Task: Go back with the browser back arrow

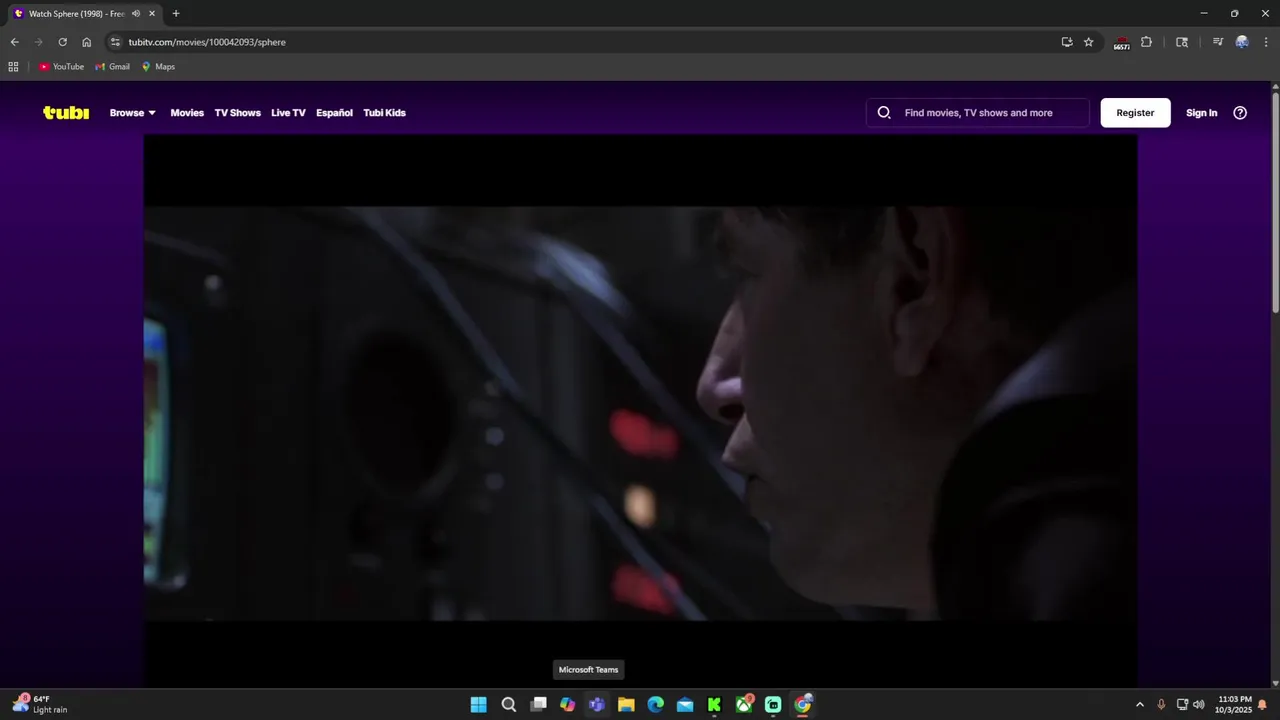Action: point(14,42)
